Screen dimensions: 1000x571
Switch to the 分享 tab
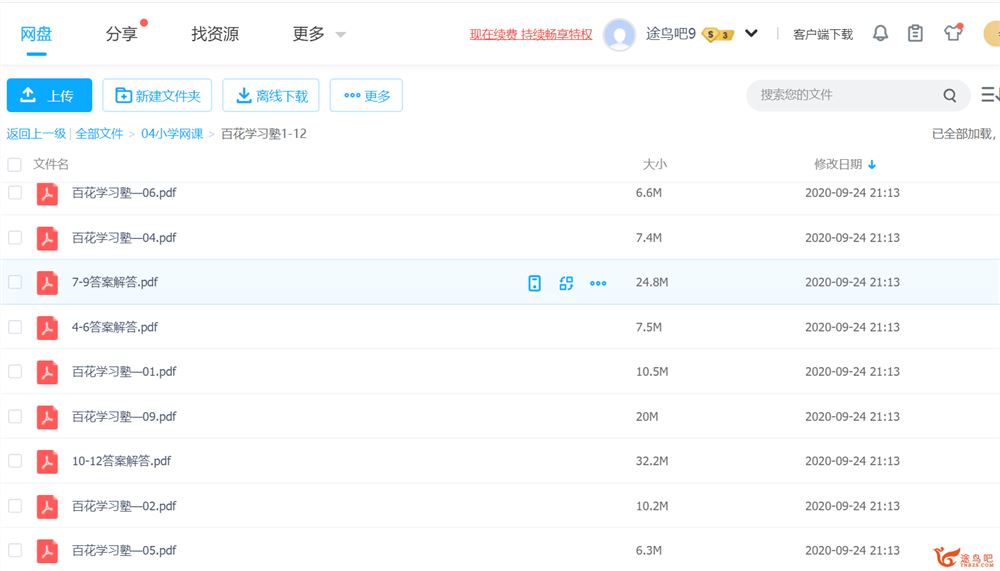[121, 34]
